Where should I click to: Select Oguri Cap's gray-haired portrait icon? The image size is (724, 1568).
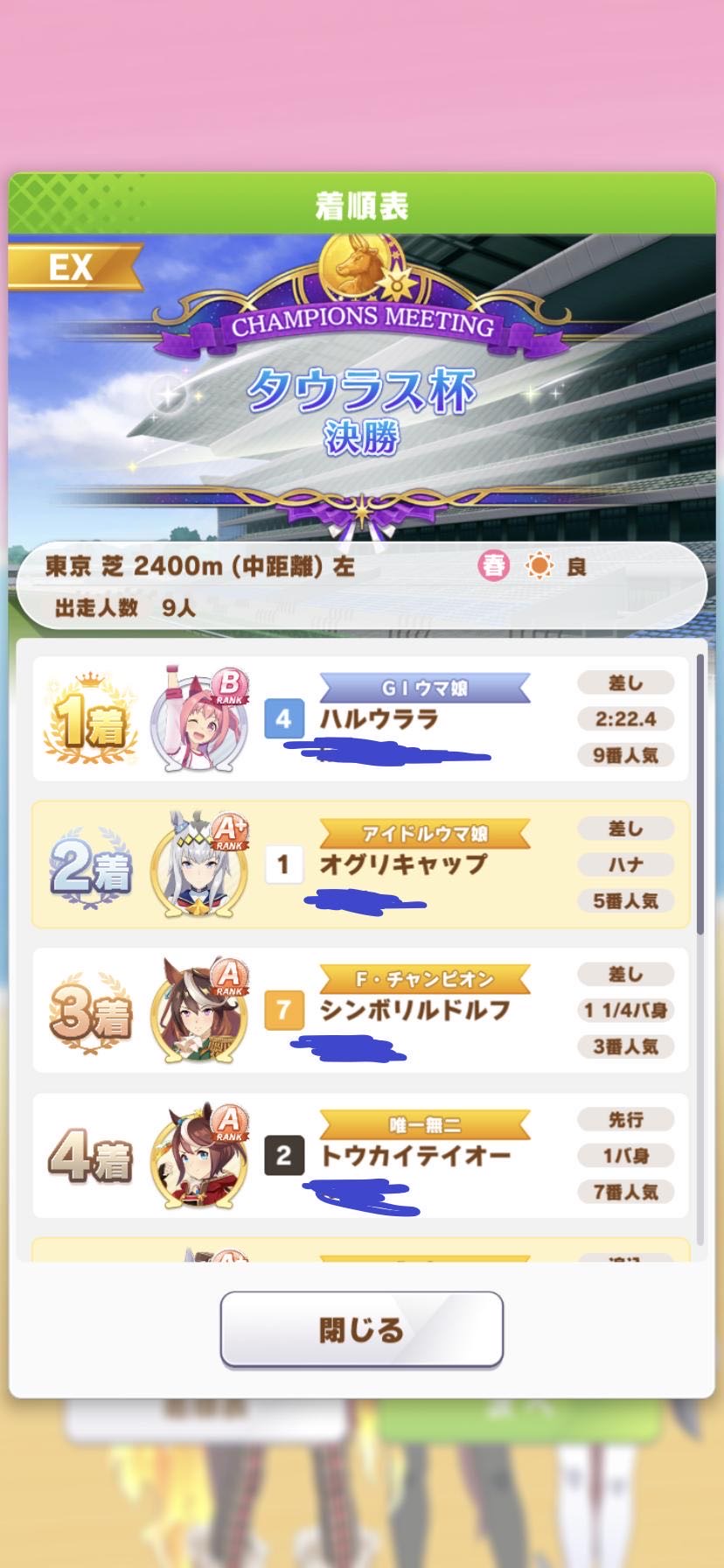199,864
